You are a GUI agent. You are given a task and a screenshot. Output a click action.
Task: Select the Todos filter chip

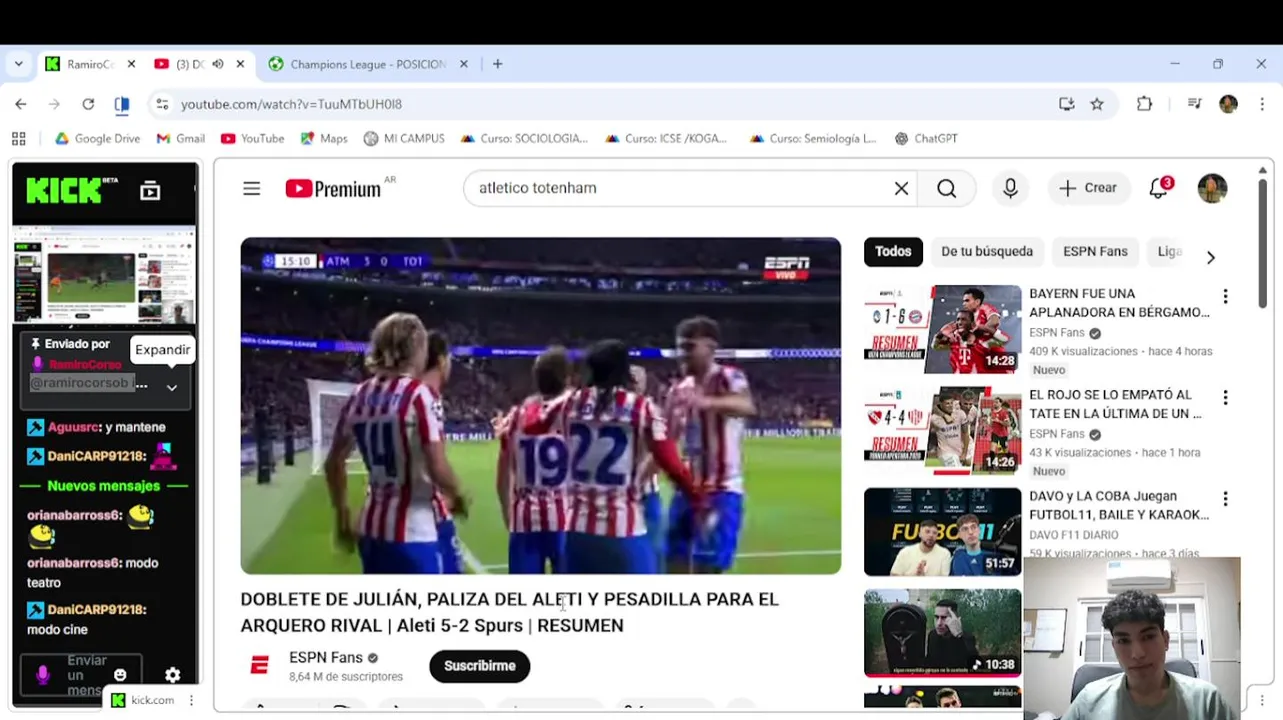tap(893, 252)
